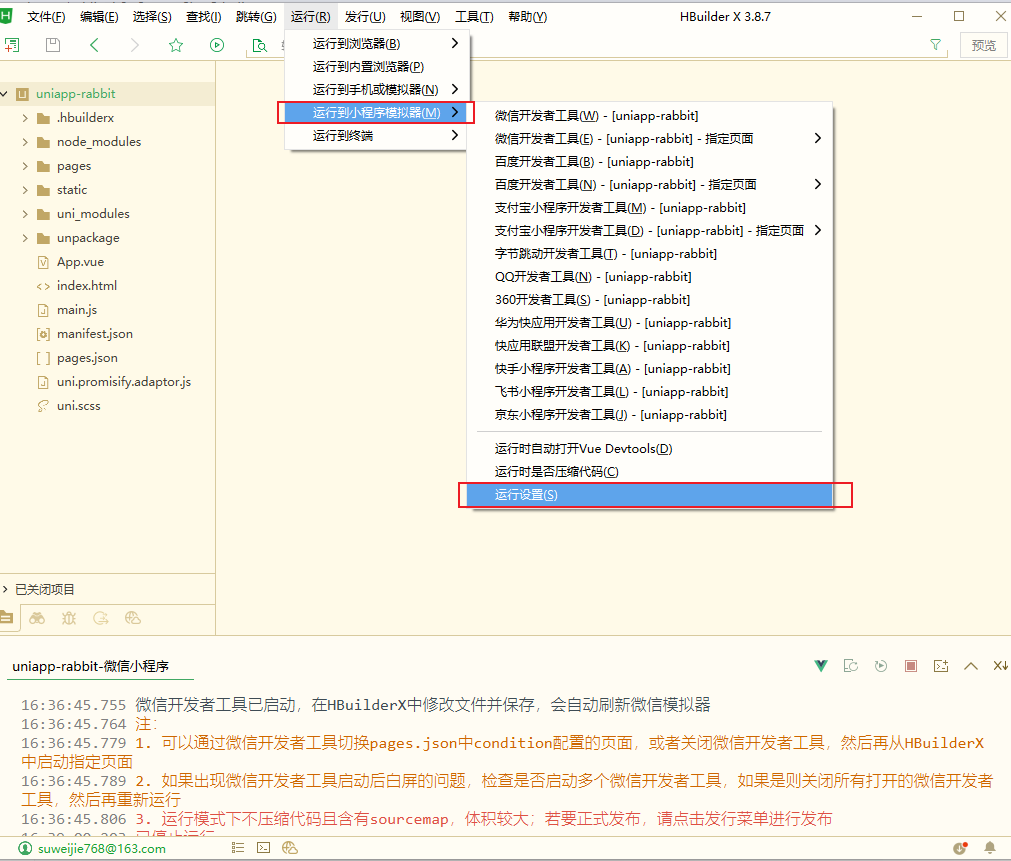Click the notification bell in status bar

[990, 847]
